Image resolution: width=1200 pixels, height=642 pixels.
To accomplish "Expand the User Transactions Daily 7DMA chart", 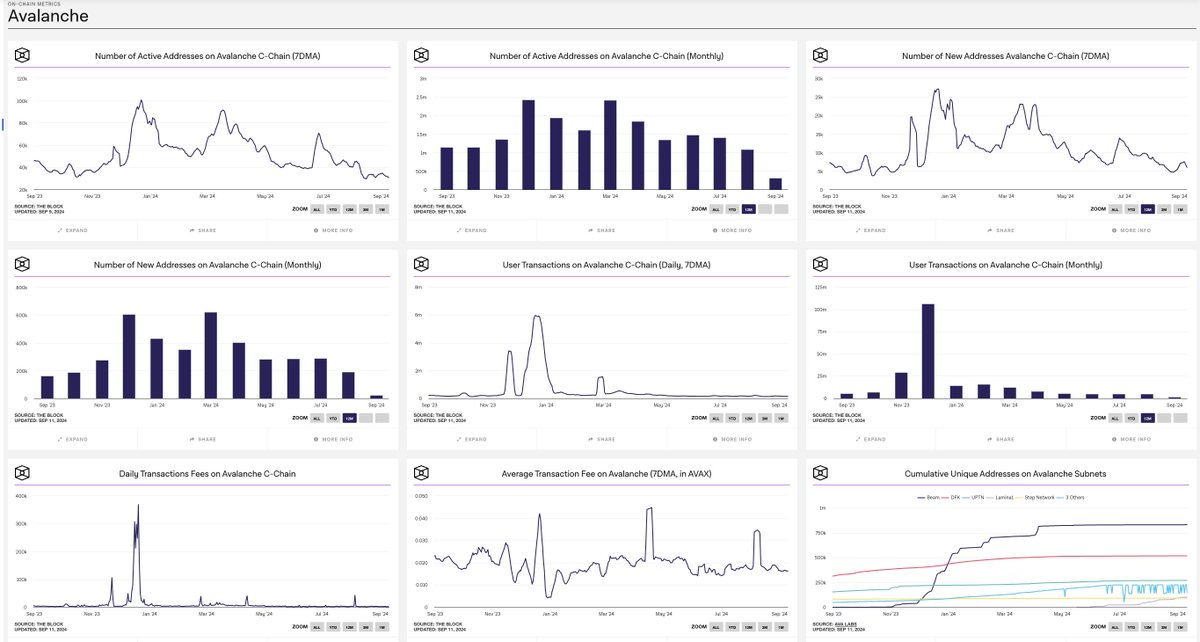I will coord(473,439).
